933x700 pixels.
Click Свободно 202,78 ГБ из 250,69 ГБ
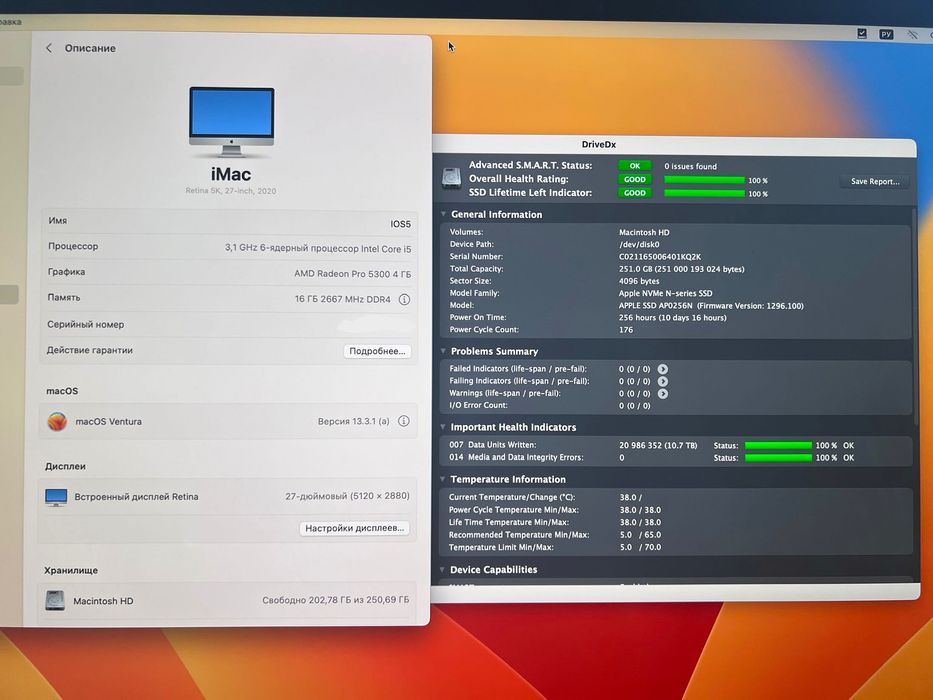[336, 600]
